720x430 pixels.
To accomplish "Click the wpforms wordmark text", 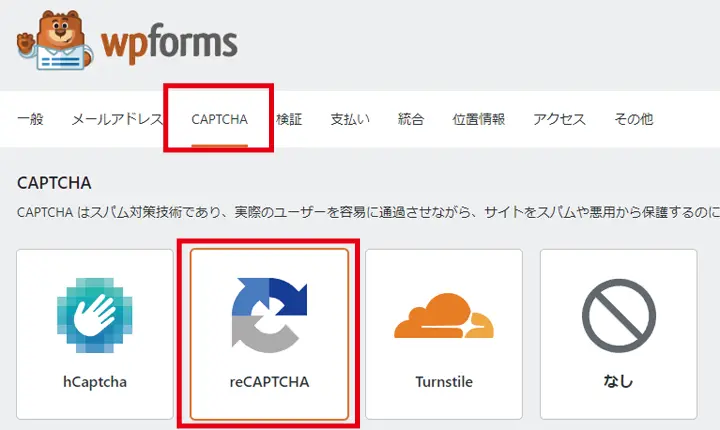I will (169, 44).
